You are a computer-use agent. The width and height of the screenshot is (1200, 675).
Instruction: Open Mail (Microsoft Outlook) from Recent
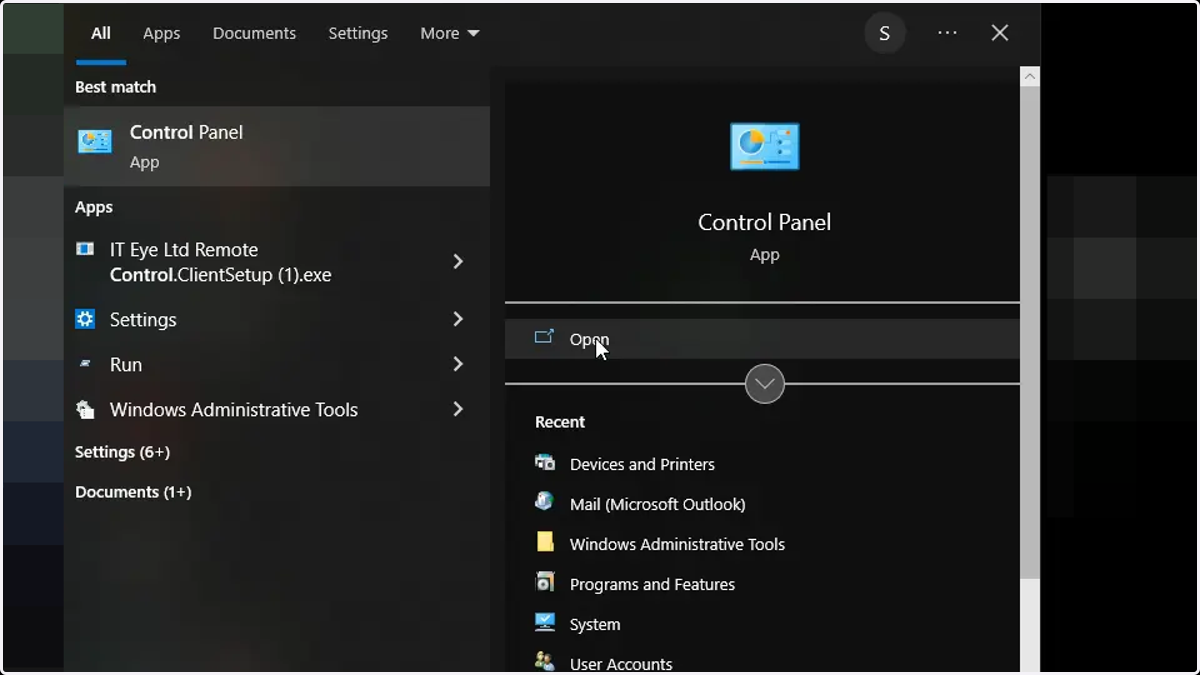pyautogui.click(x=658, y=504)
